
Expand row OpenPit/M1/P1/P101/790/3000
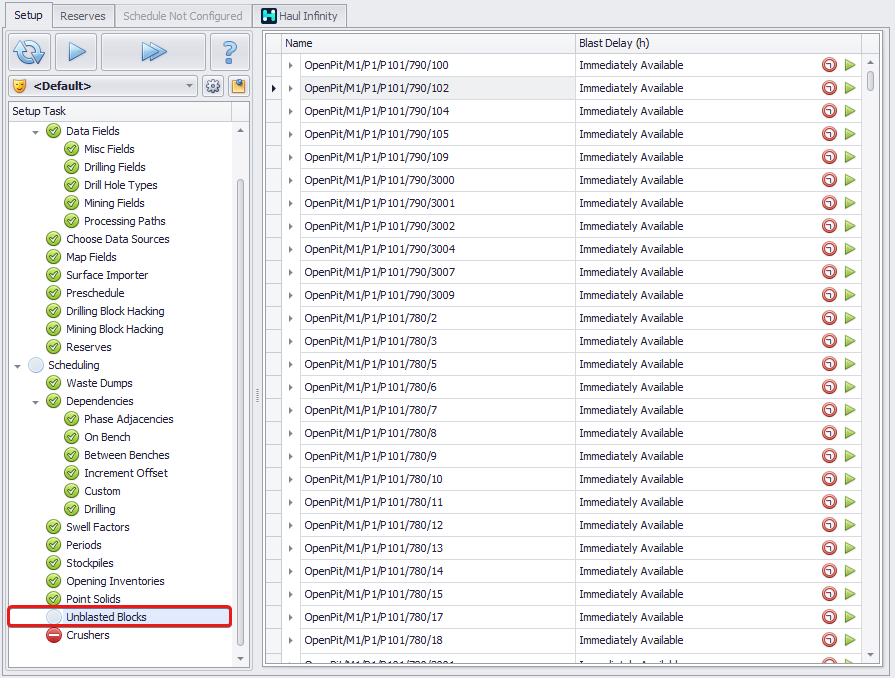291,180
